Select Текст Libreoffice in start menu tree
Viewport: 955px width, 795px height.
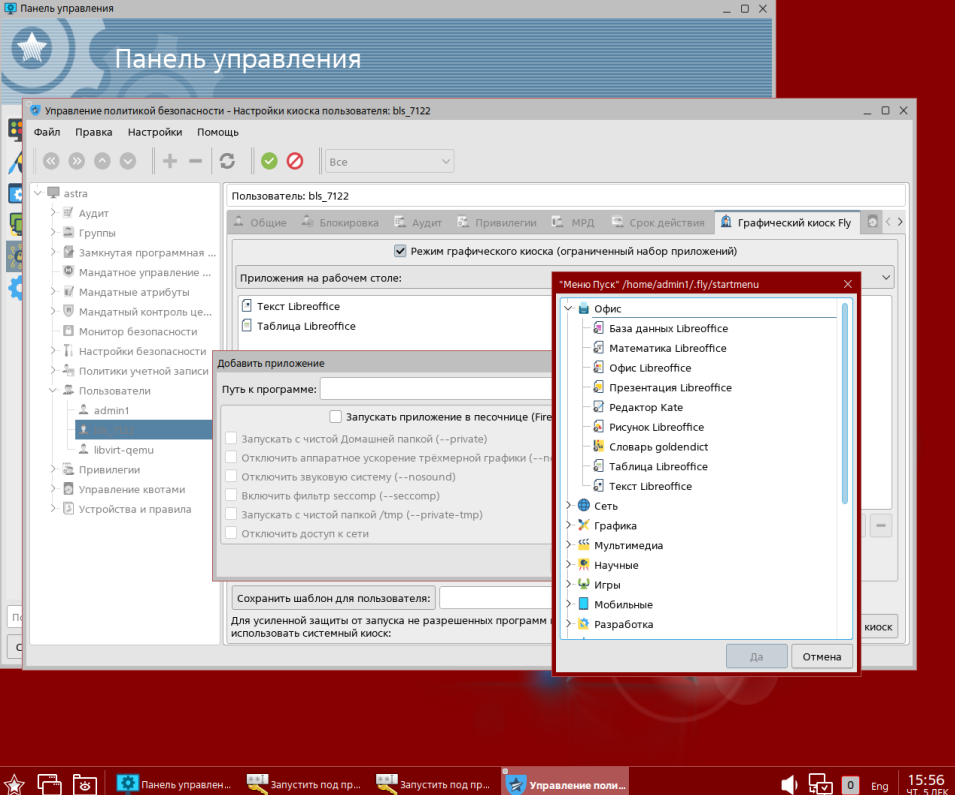[650, 486]
